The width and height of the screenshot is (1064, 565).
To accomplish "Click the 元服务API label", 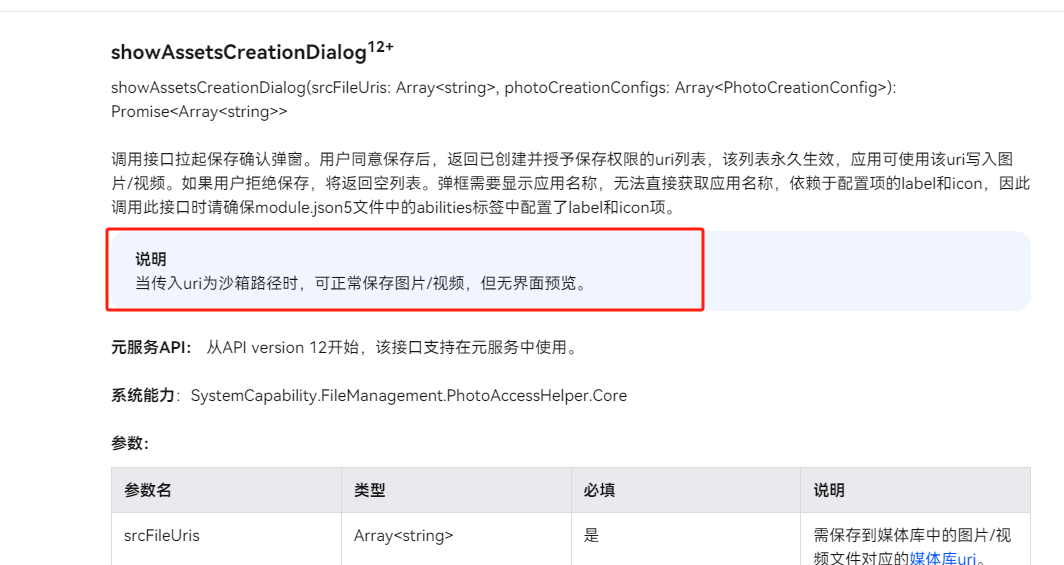I will click(151, 347).
